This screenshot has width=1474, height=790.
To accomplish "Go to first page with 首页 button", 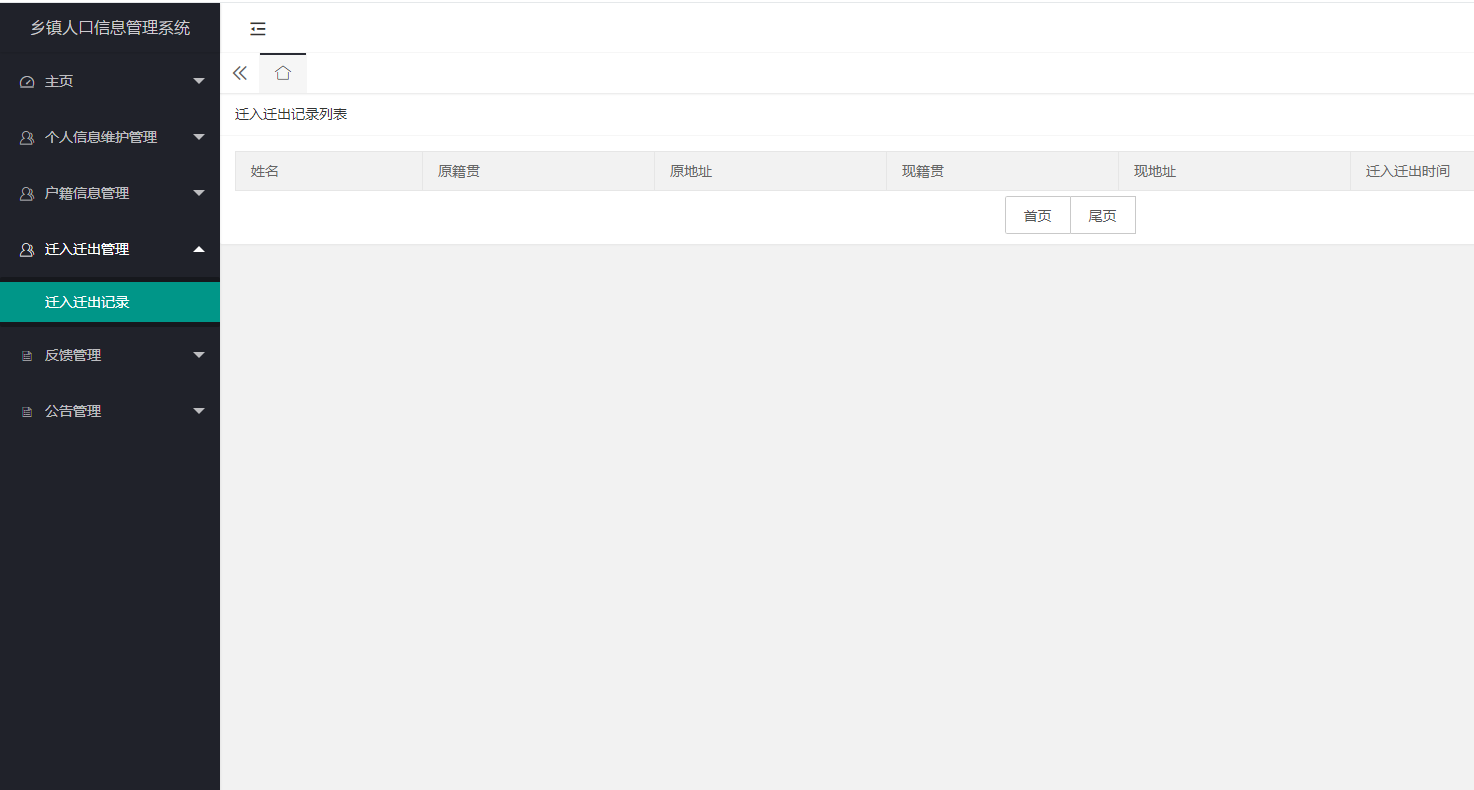I will (1038, 215).
